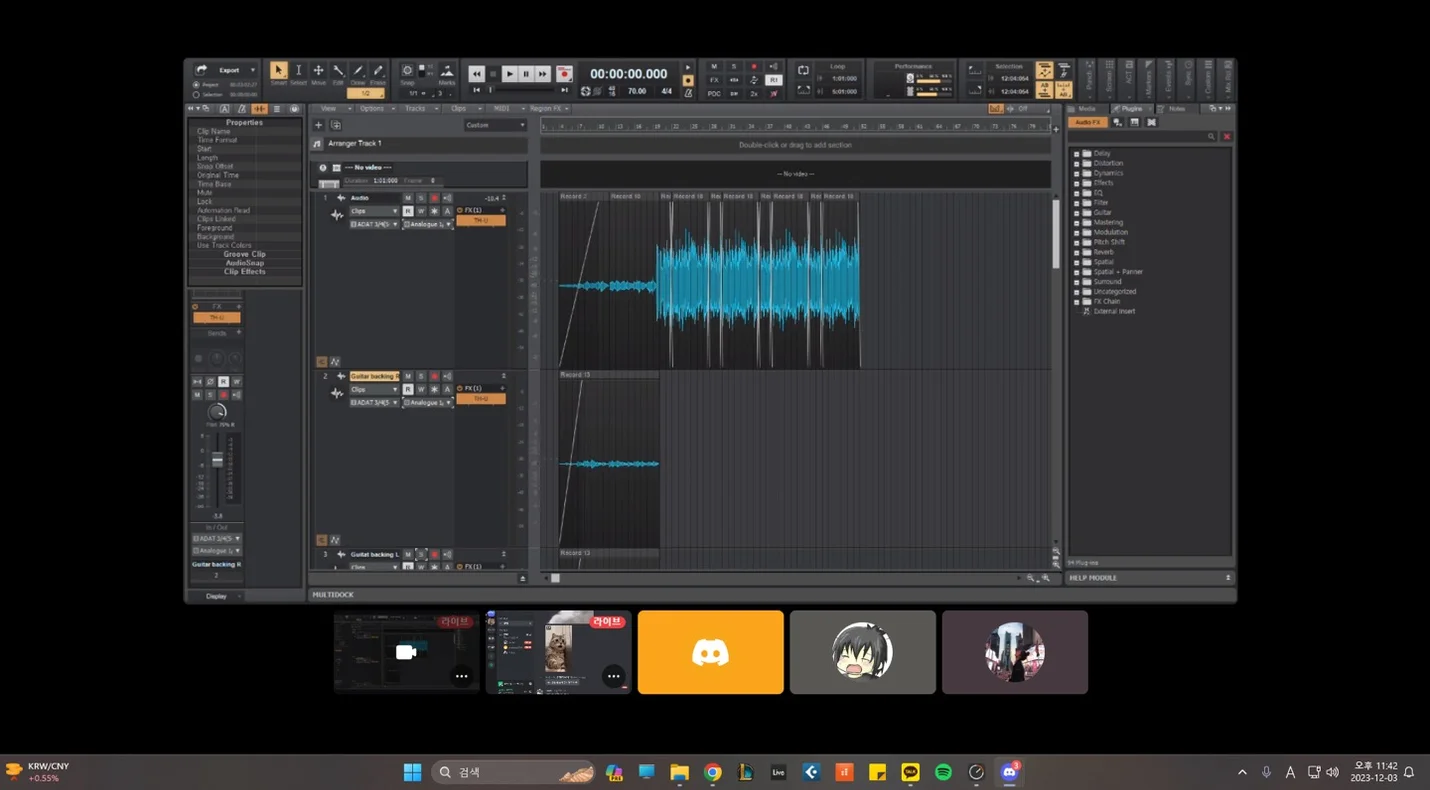The image size is (1430, 790).
Task: Open the Export dropdown arrow
Action: pos(253,70)
